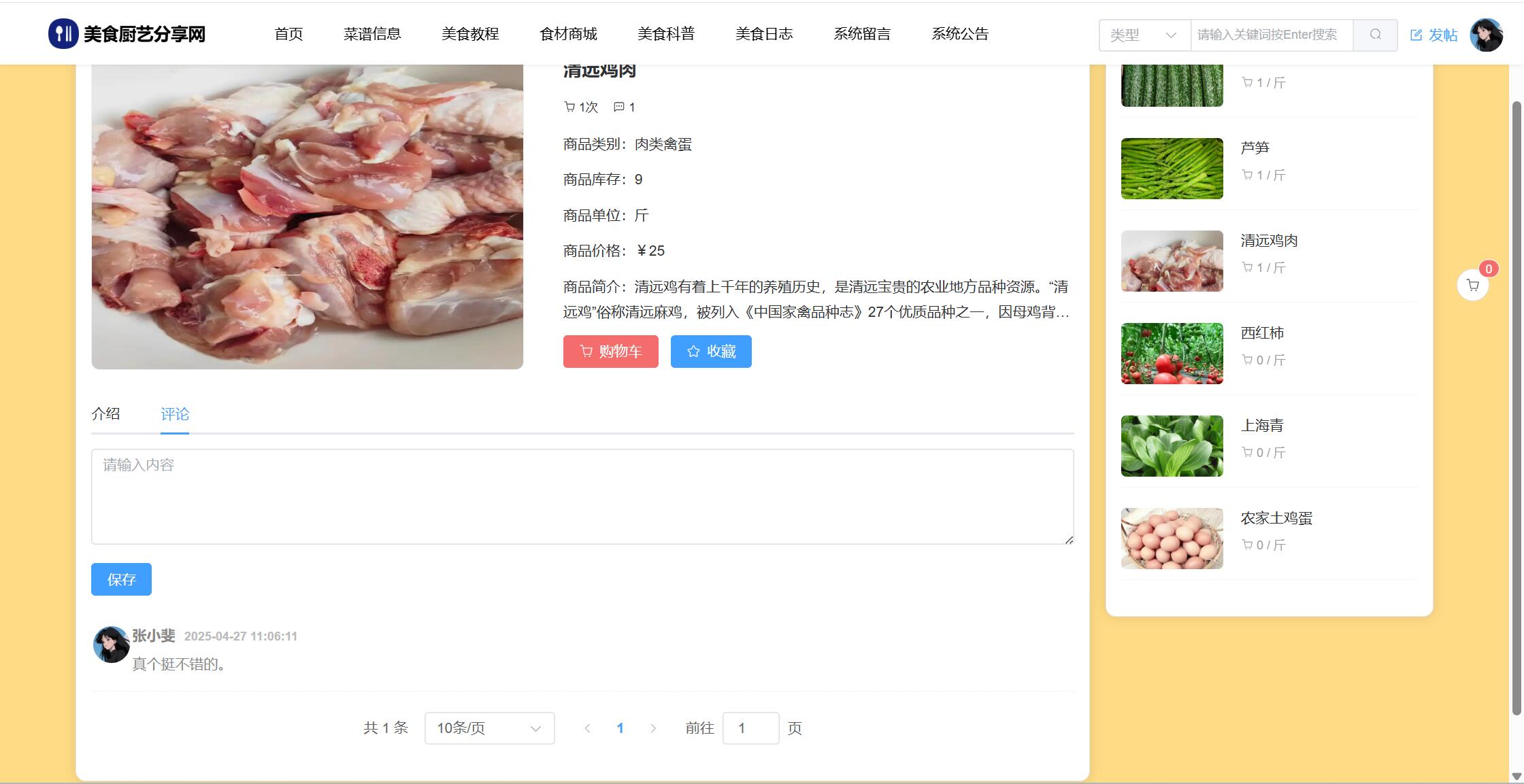Click the 收藏 favorite button

click(711, 352)
